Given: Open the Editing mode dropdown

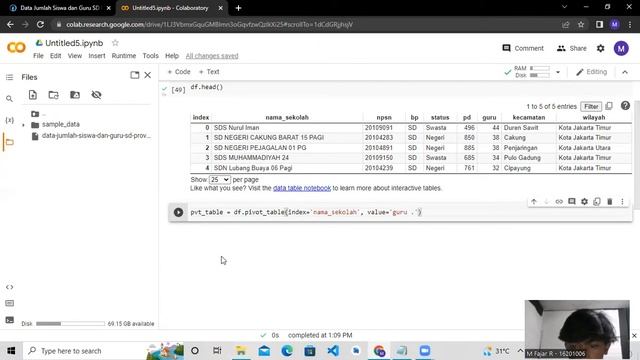Looking at the screenshot, I should 591,72.
